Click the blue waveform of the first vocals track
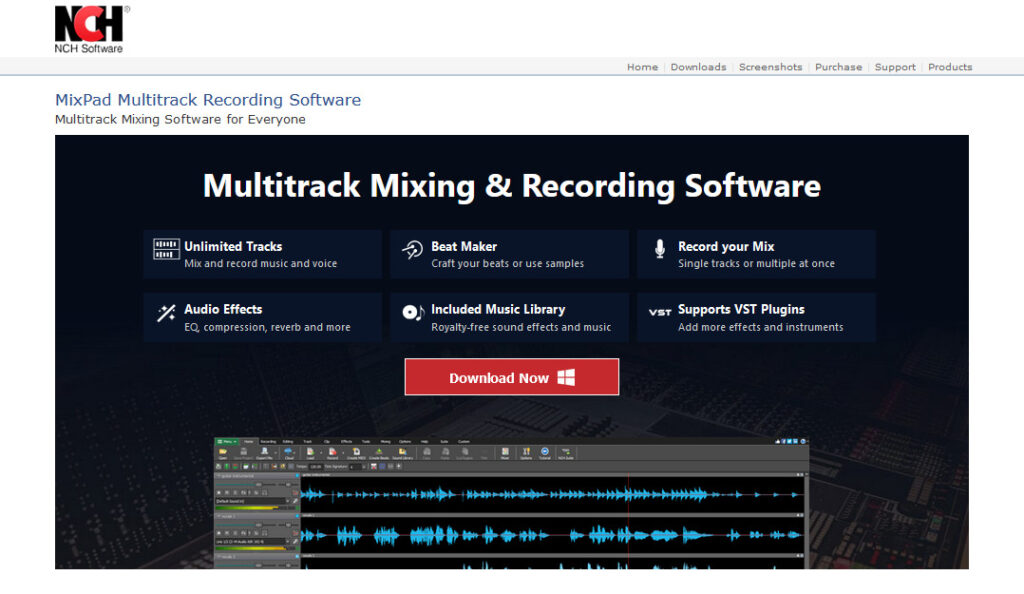Image resolution: width=1024 pixels, height=594 pixels. pyautogui.click(x=551, y=535)
